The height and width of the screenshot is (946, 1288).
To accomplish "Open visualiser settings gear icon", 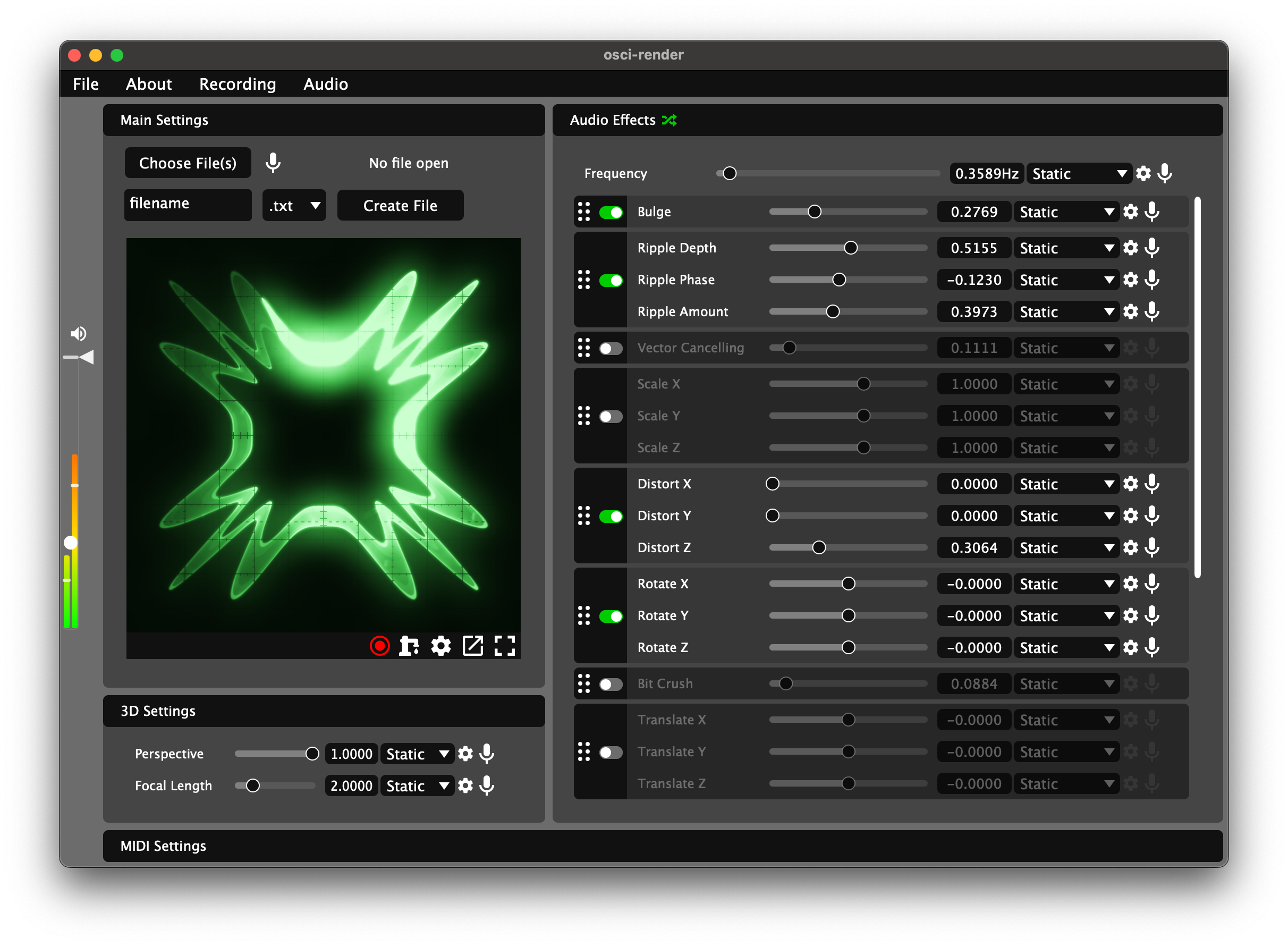I will coord(441,646).
